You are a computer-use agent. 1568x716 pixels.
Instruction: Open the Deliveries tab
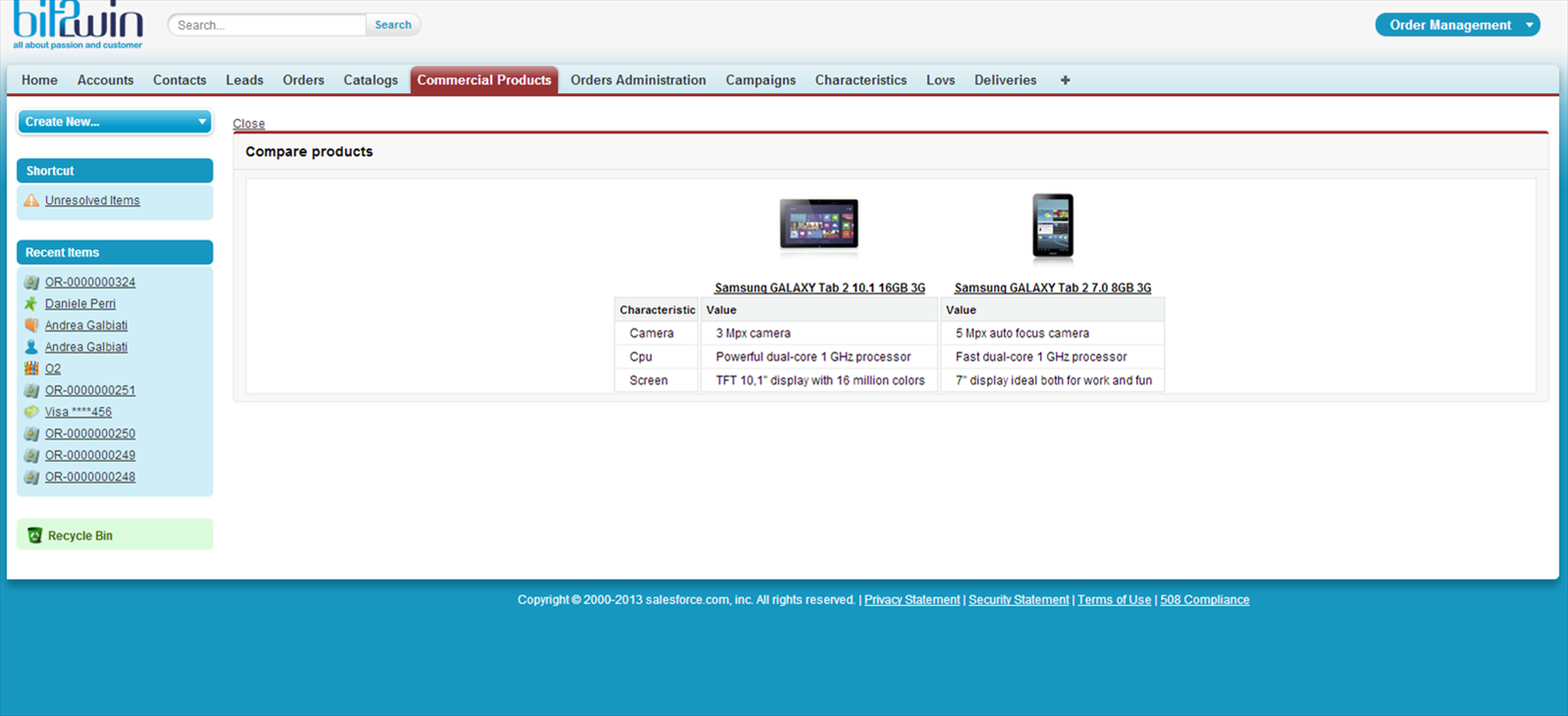coord(1005,80)
